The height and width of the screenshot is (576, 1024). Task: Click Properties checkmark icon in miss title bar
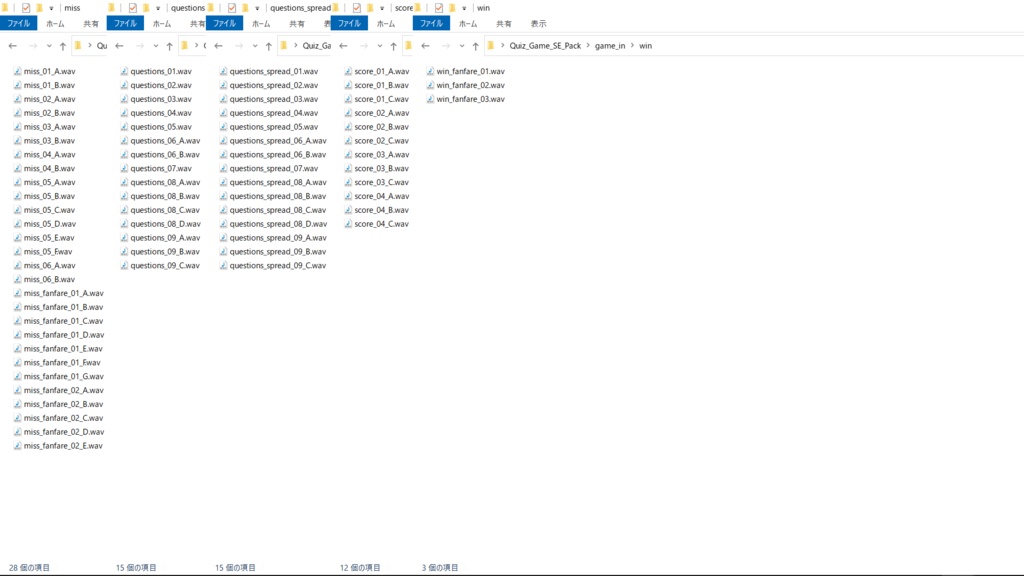point(26,8)
